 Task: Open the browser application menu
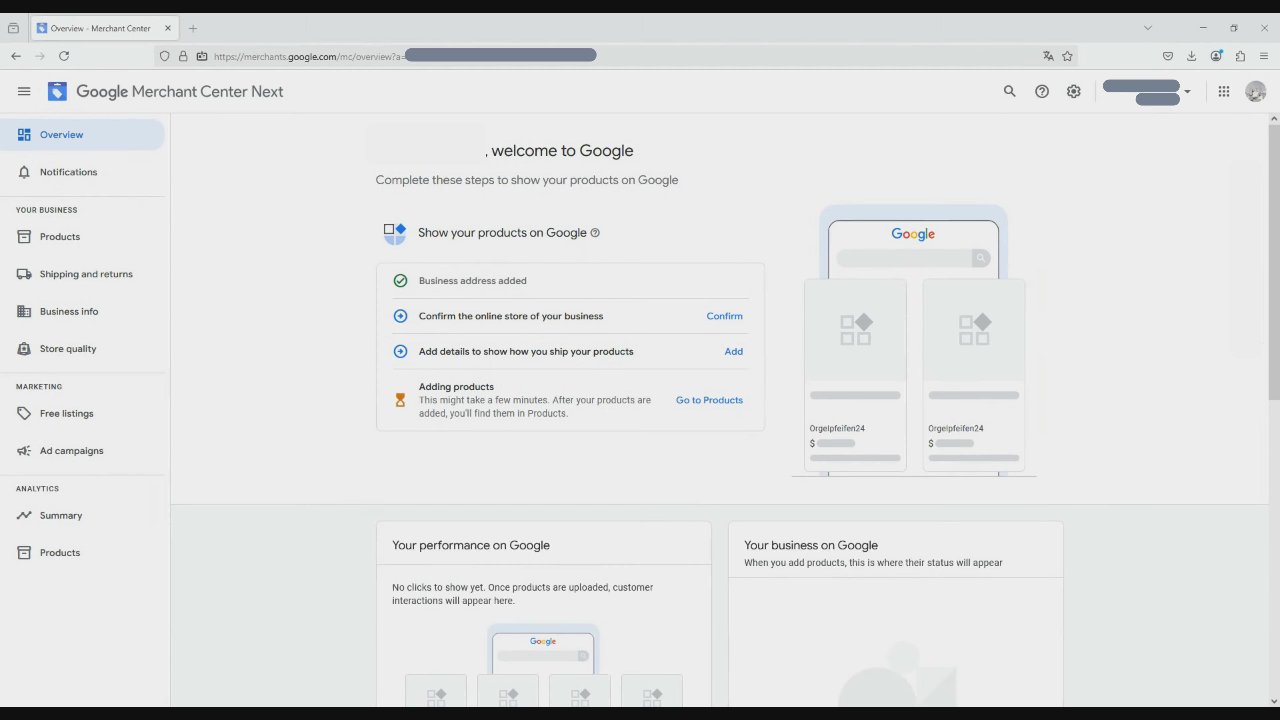click(1264, 56)
